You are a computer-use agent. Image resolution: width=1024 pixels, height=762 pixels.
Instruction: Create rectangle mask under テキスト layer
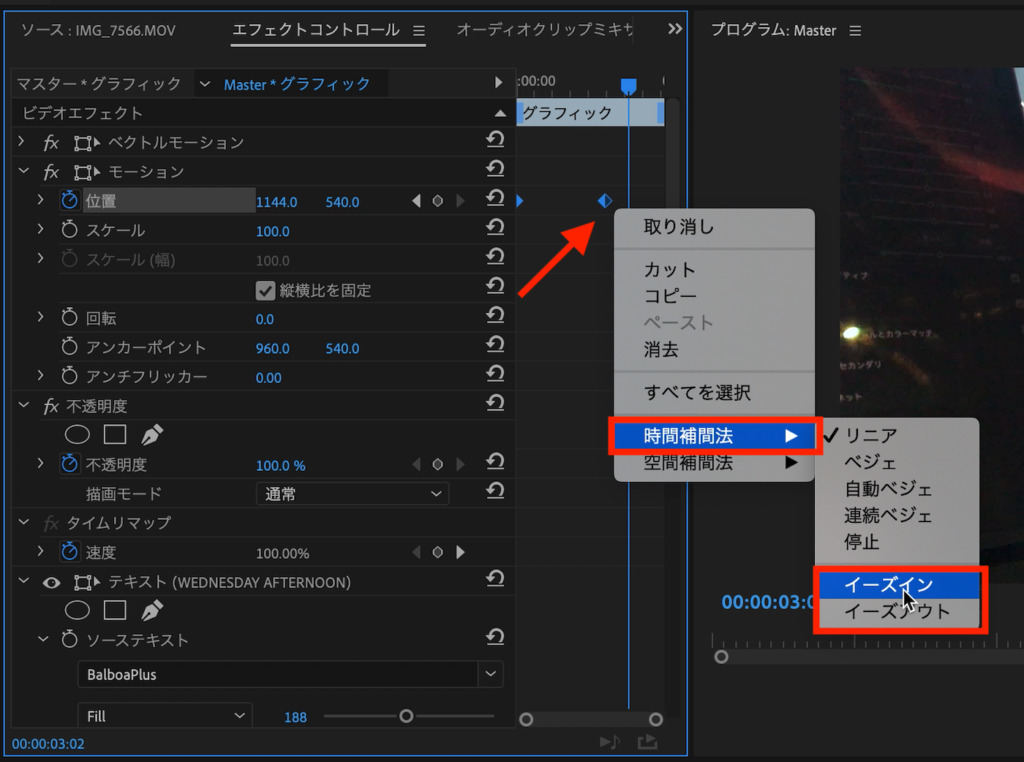115,610
